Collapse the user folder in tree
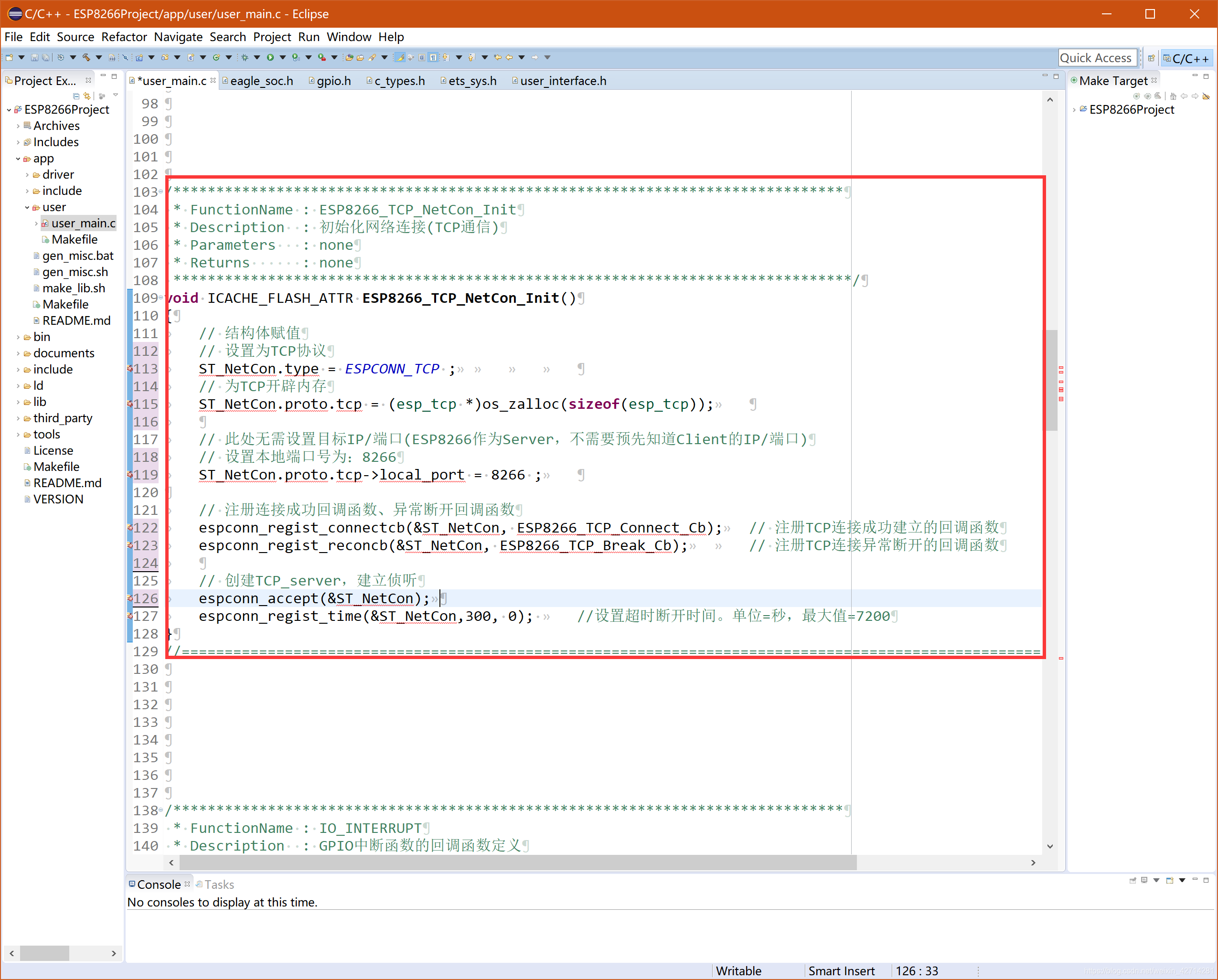Image resolution: width=1218 pixels, height=980 pixels. 27,207
